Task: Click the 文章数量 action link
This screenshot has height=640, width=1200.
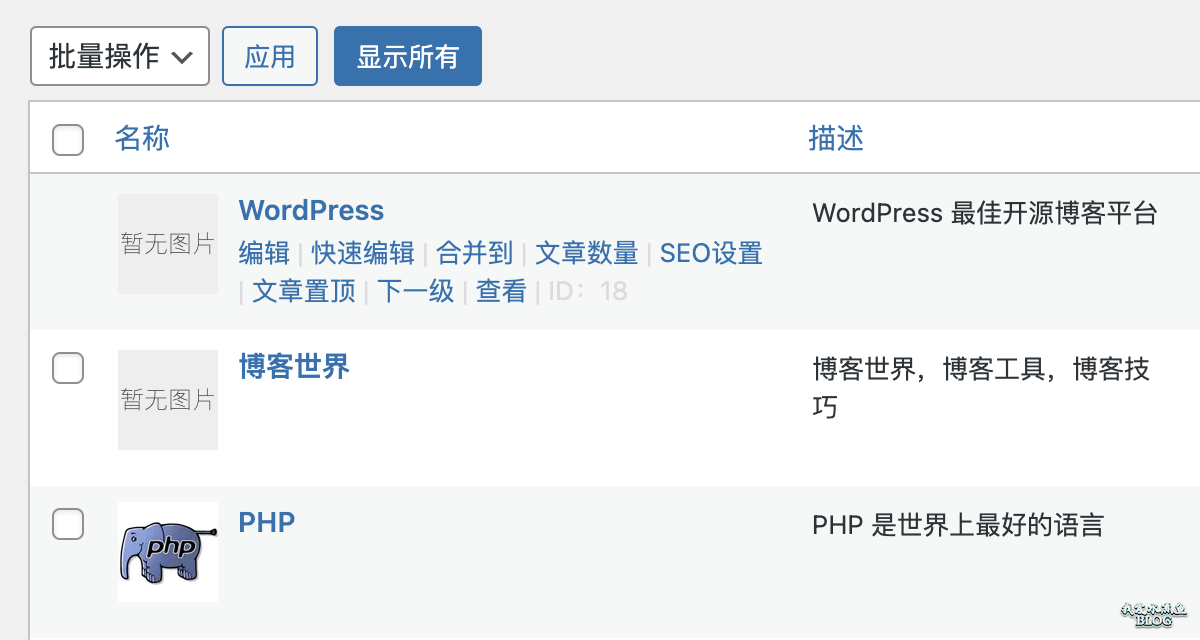Action: point(586,253)
